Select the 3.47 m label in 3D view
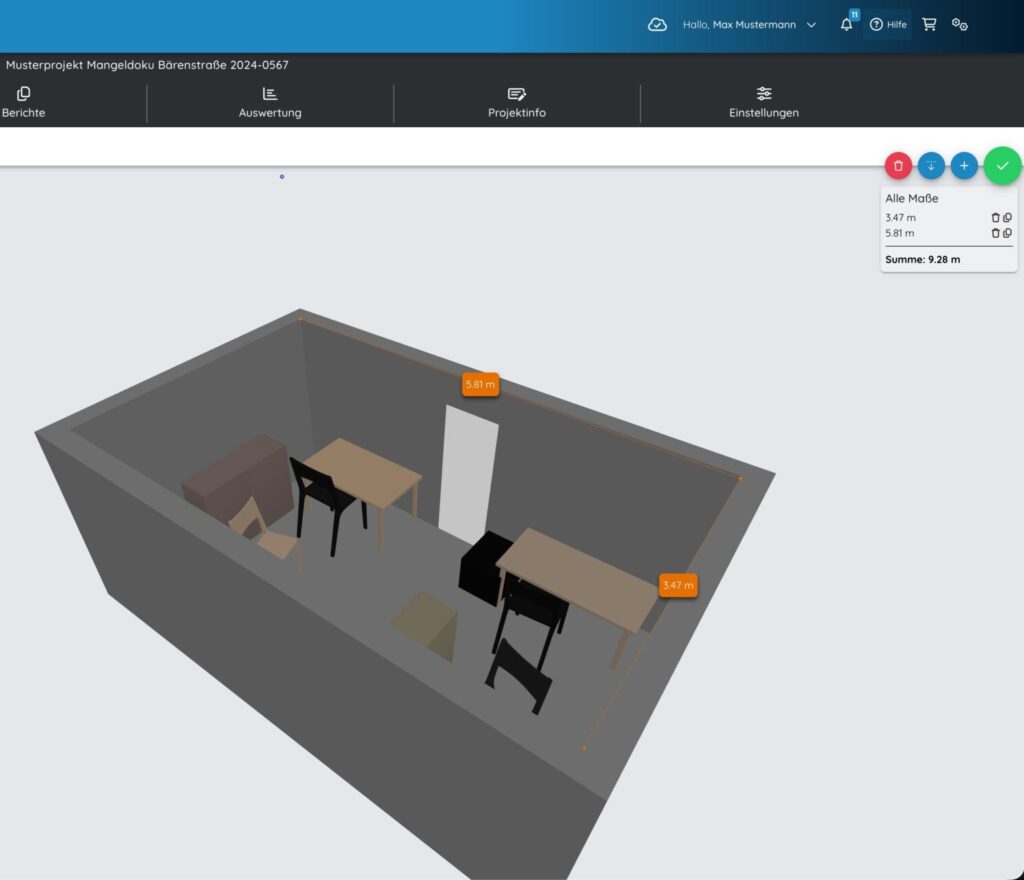 [x=678, y=586]
